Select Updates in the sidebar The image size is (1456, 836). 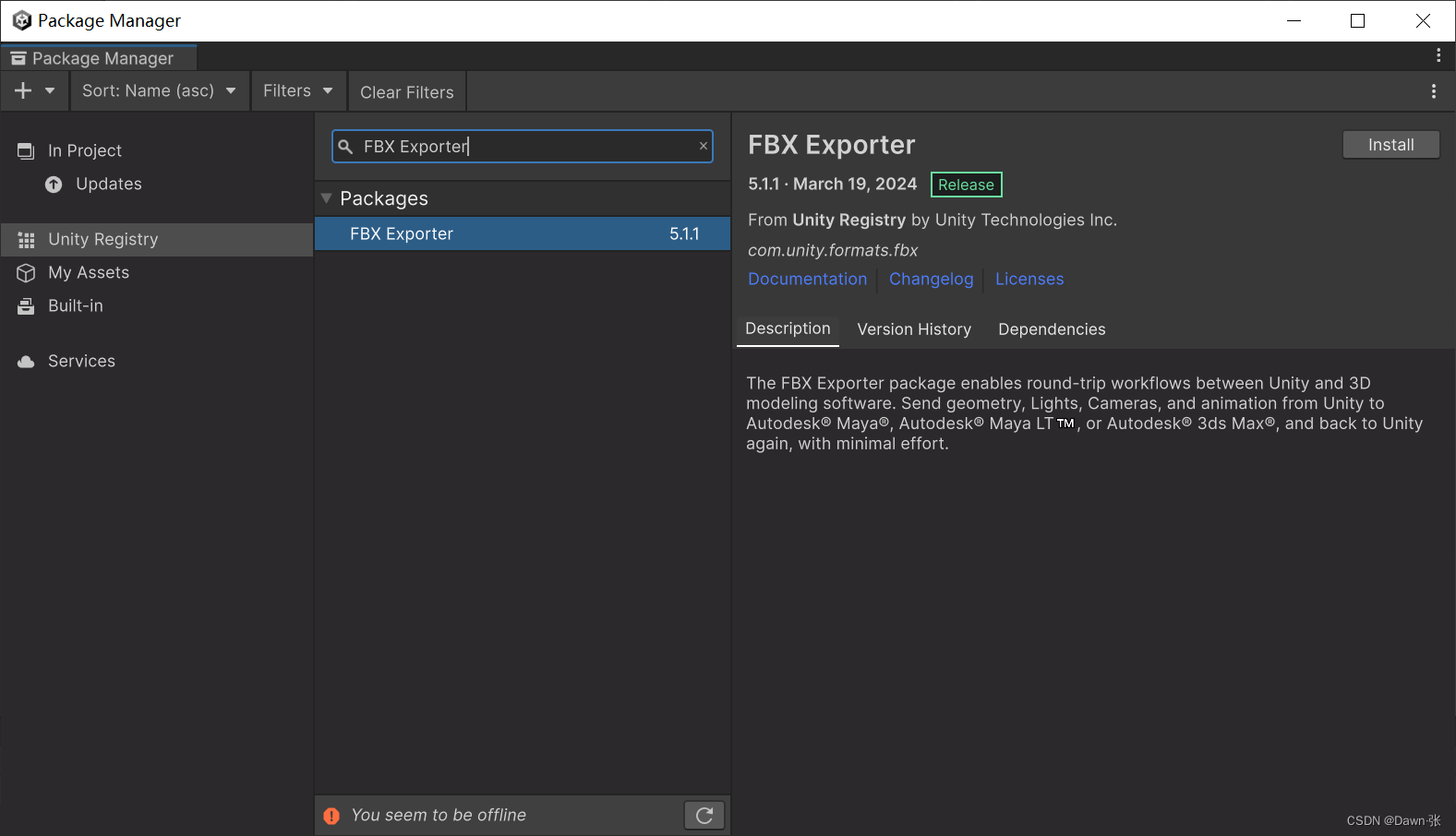(109, 184)
